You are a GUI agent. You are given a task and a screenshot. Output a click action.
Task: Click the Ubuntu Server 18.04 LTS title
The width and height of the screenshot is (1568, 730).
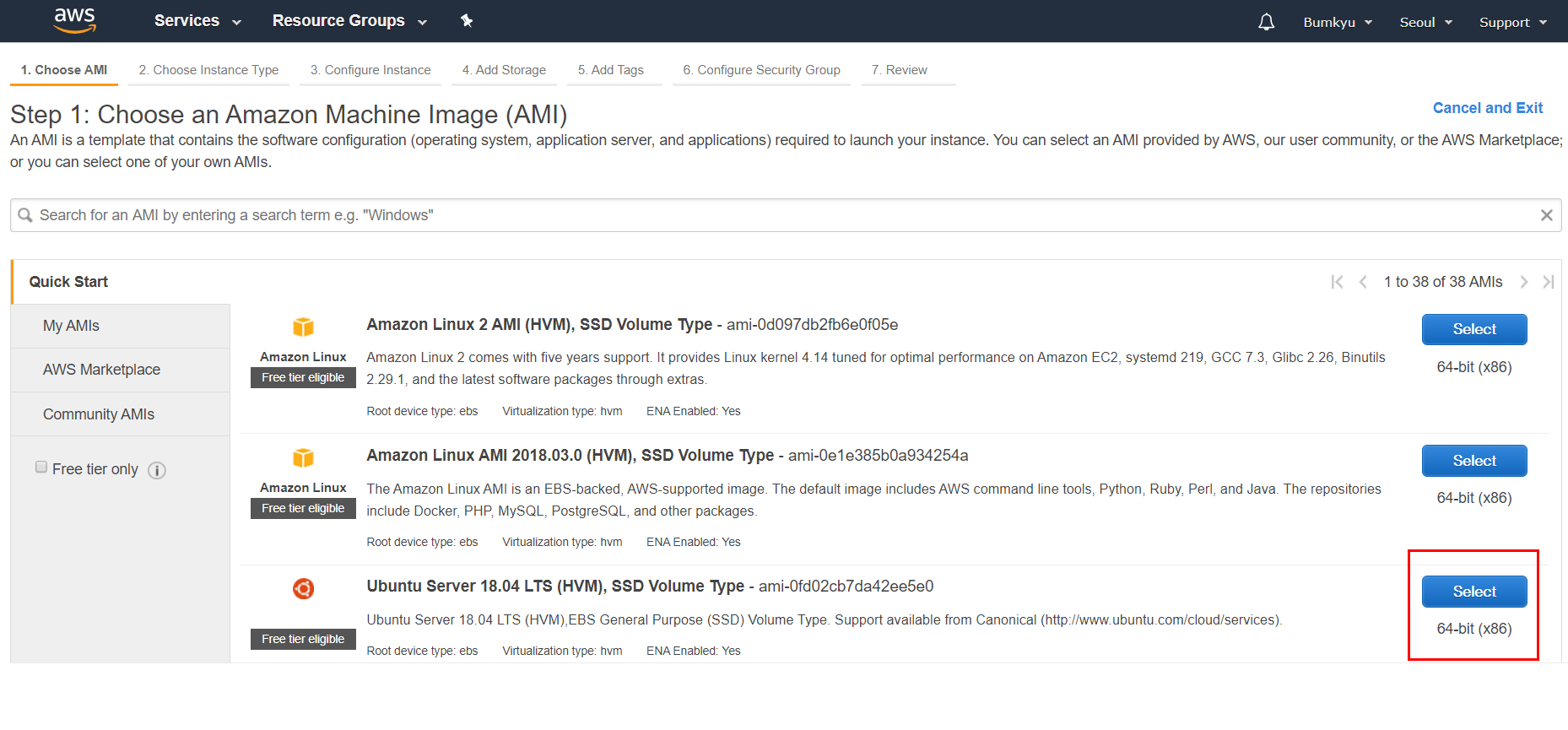coord(555,587)
